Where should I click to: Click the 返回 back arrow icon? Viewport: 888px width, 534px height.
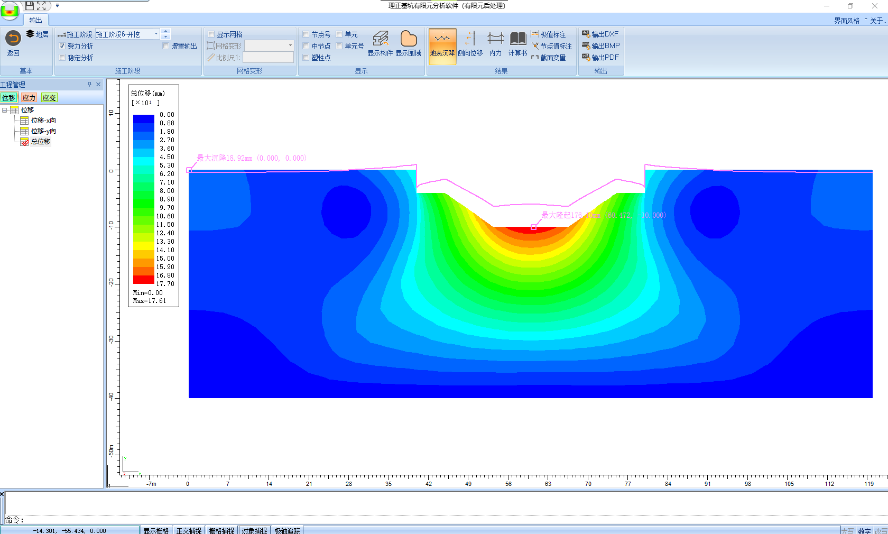click(x=13, y=37)
